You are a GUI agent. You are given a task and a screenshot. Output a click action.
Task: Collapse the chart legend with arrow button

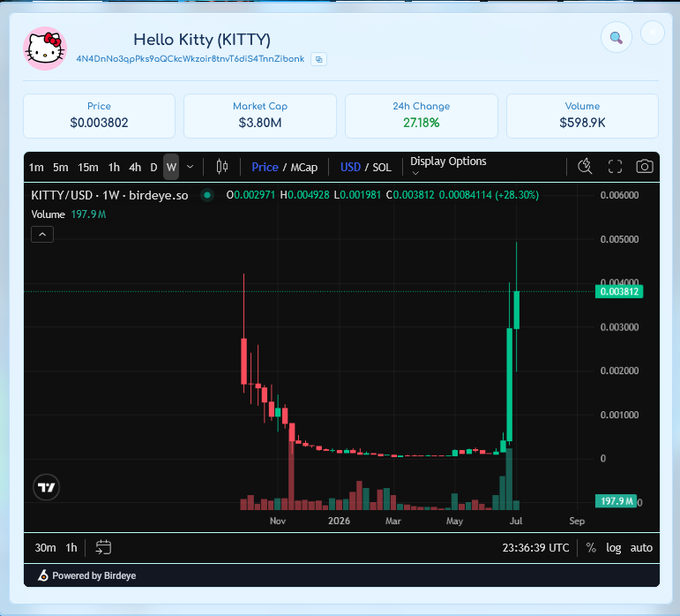(x=42, y=235)
